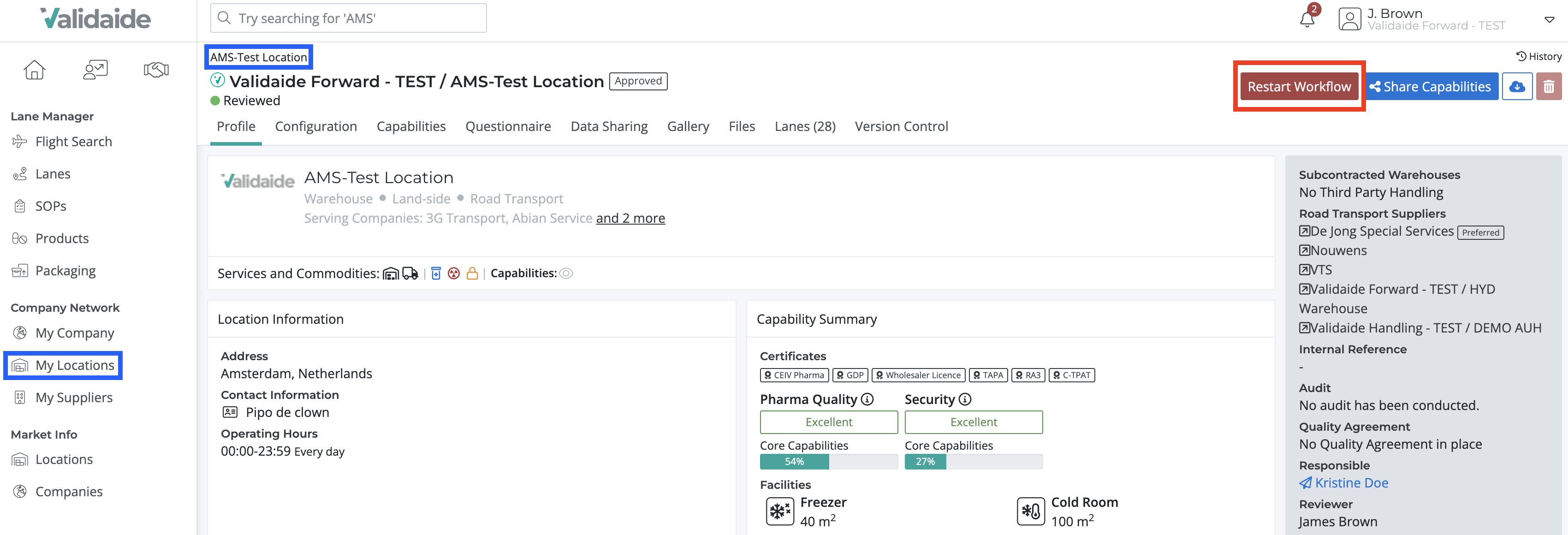
Task: Open the home icon in sidebar
Action: point(34,70)
